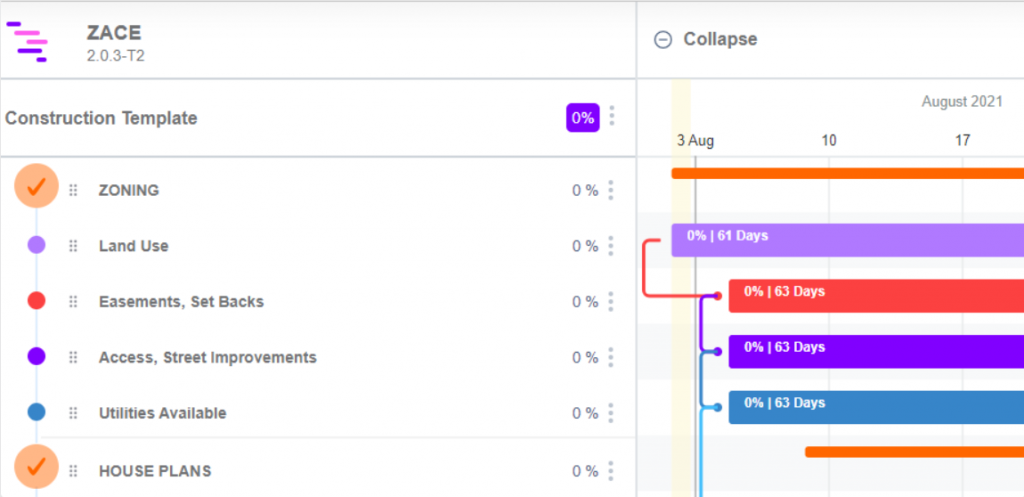Open Utilities Available row kebab menu
This screenshot has width=1024, height=497.
[x=611, y=413]
